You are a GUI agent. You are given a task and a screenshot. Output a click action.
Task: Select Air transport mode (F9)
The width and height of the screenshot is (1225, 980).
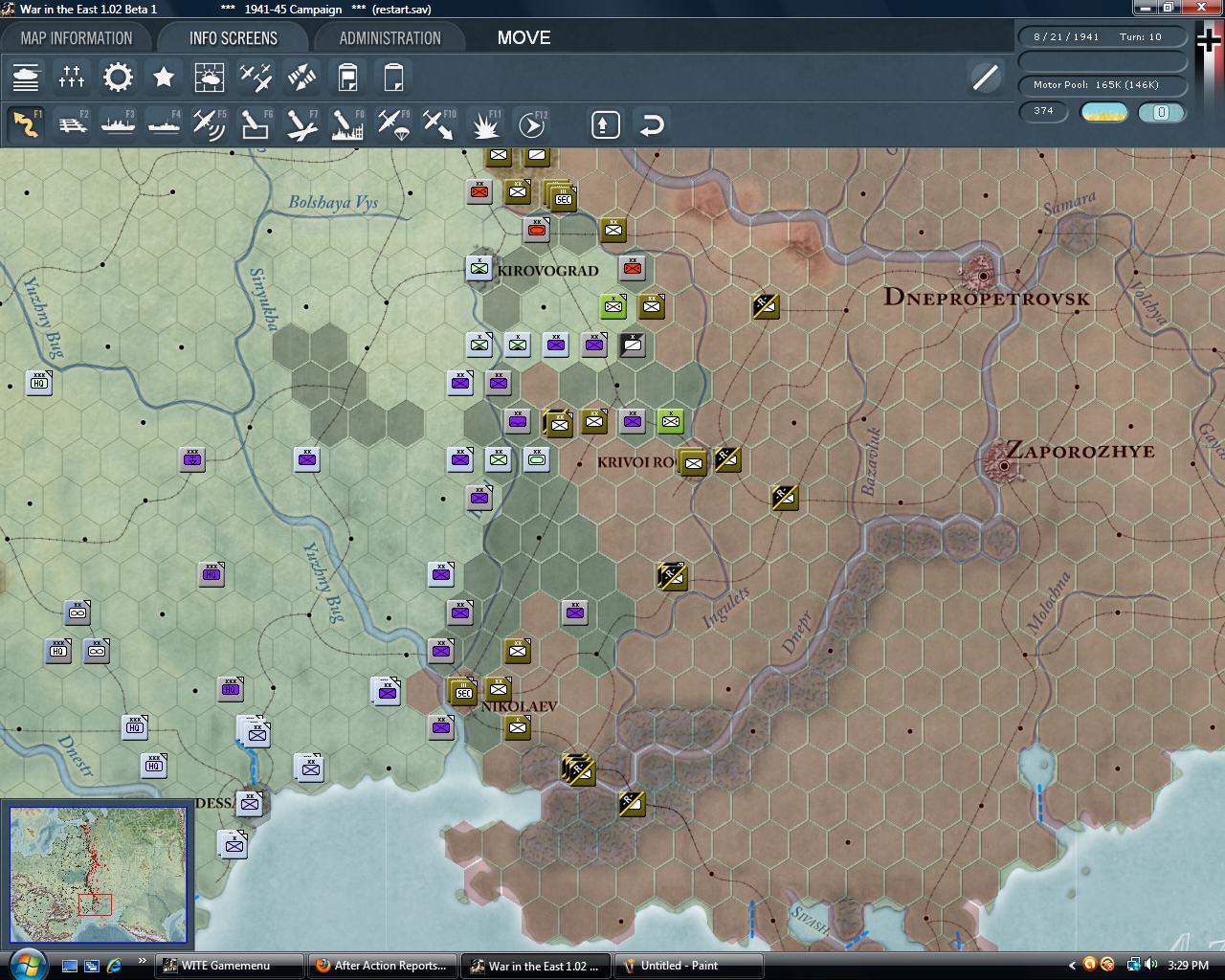[393, 124]
